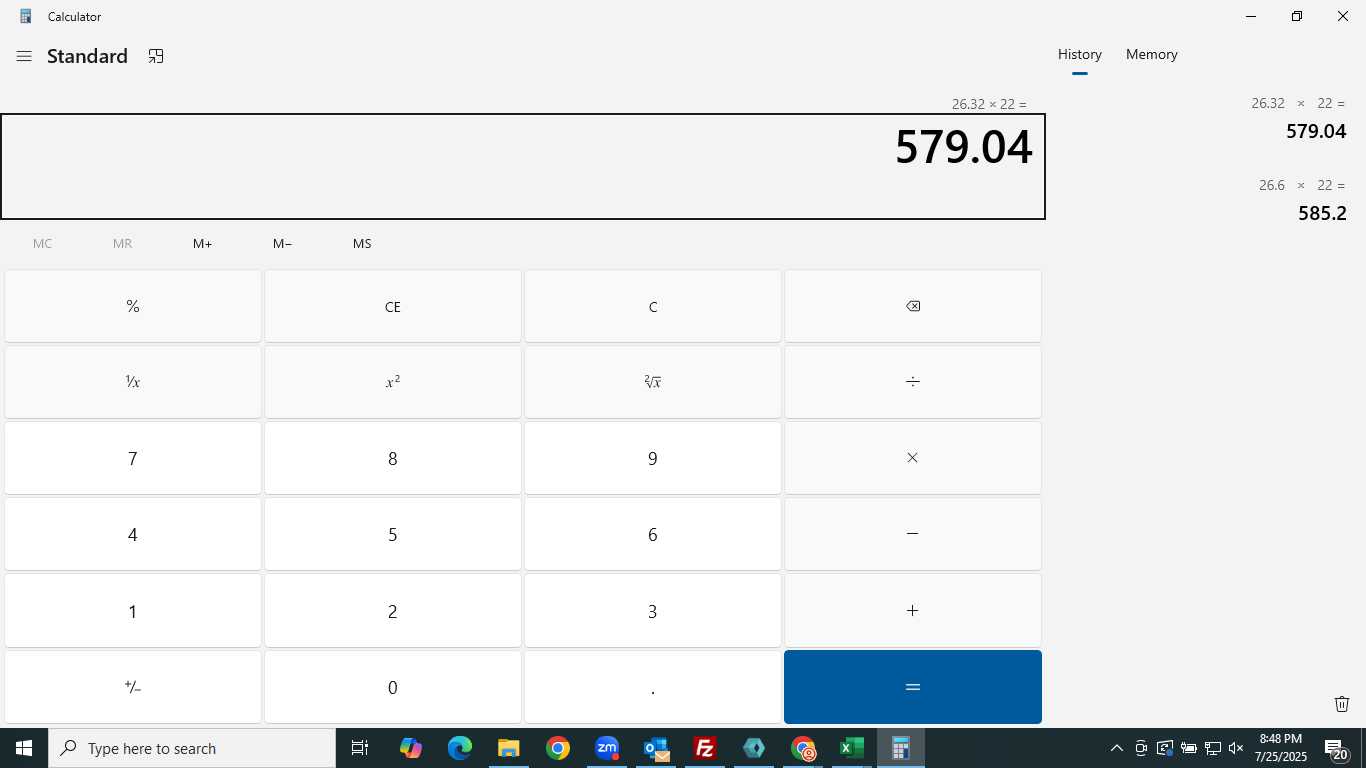Click the decimal point key
The height and width of the screenshot is (768, 1366).
pyautogui.click(x=653, y=687)
